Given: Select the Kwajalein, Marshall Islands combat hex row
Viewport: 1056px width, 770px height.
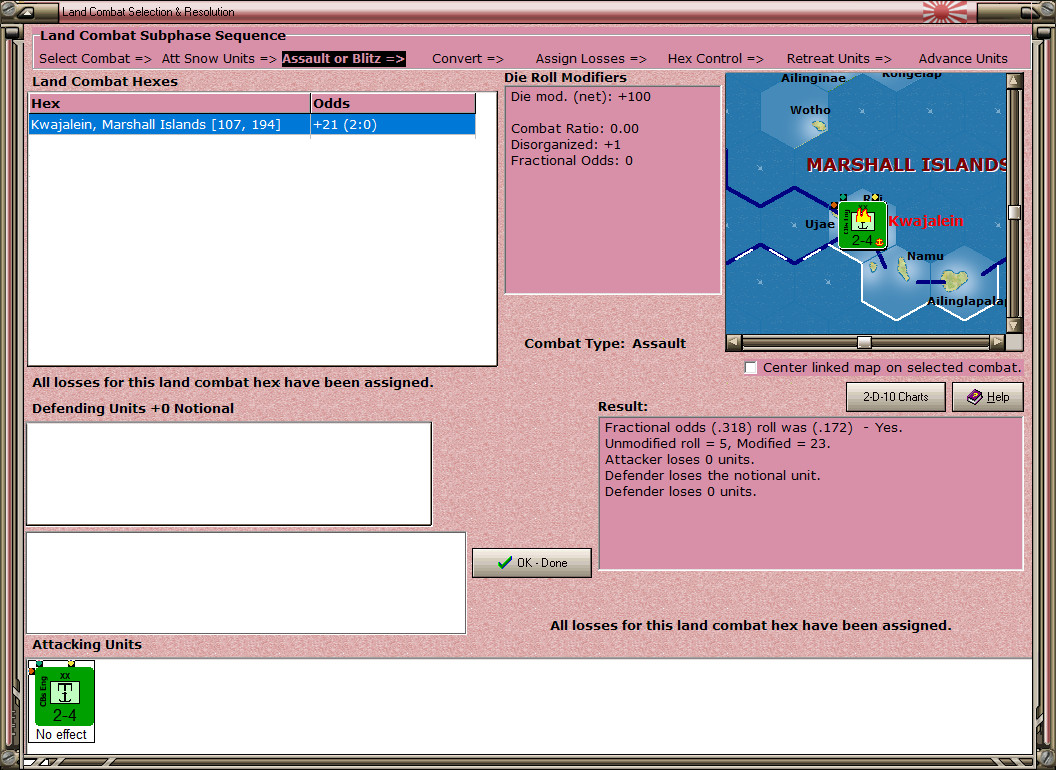Looking at the screenshot, I should 252,125.
